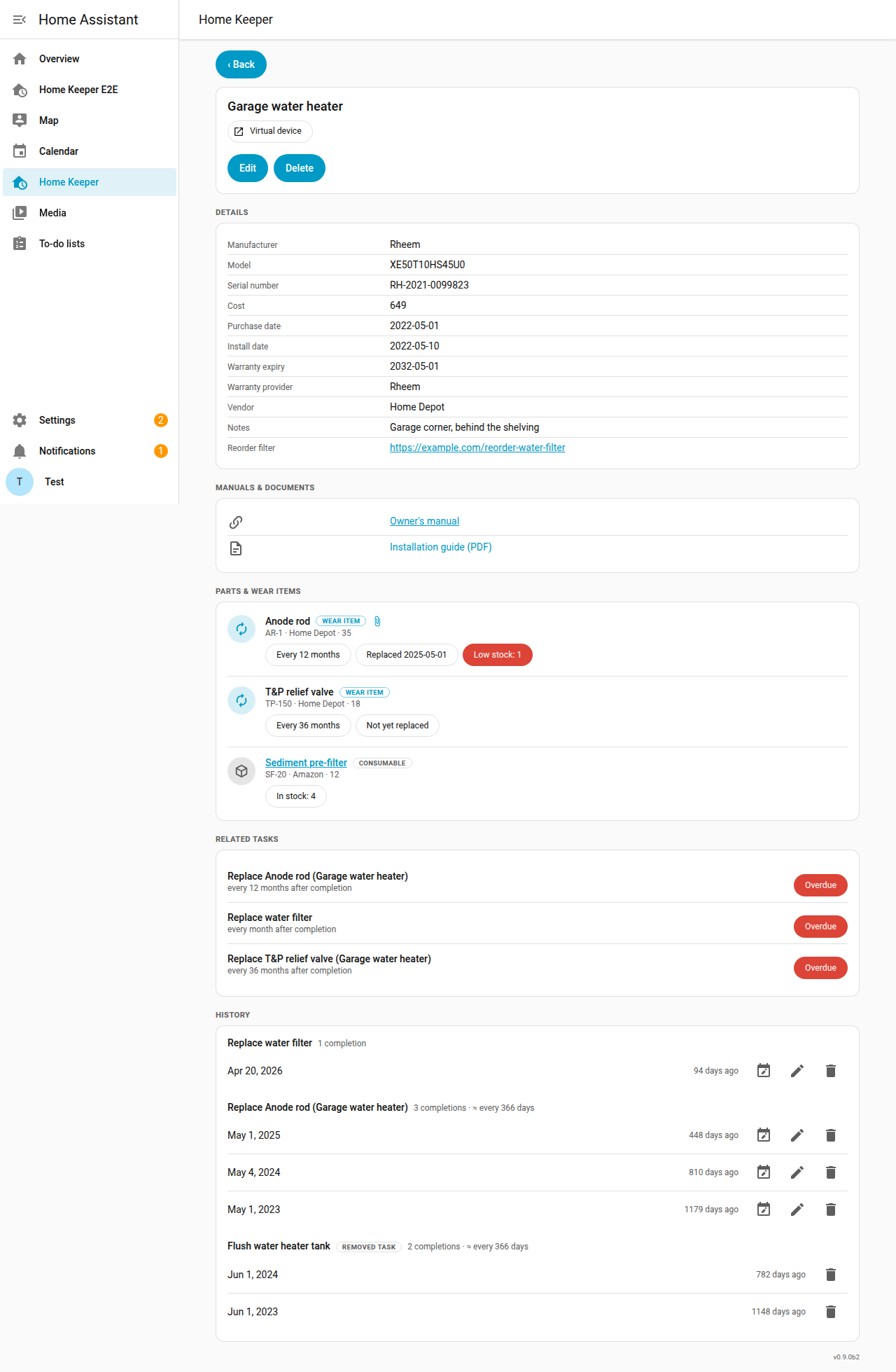Click Replaced 2025-05-01 chip

click(x=406, y=655)
